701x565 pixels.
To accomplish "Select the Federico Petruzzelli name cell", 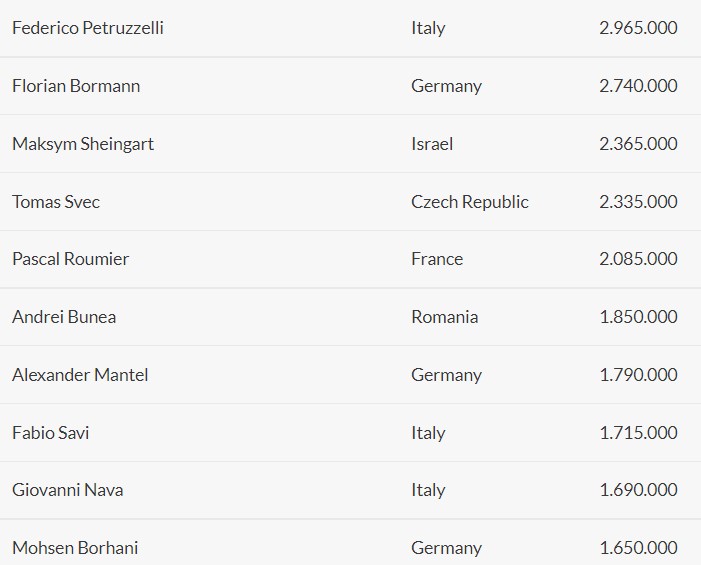I will 88,28.
